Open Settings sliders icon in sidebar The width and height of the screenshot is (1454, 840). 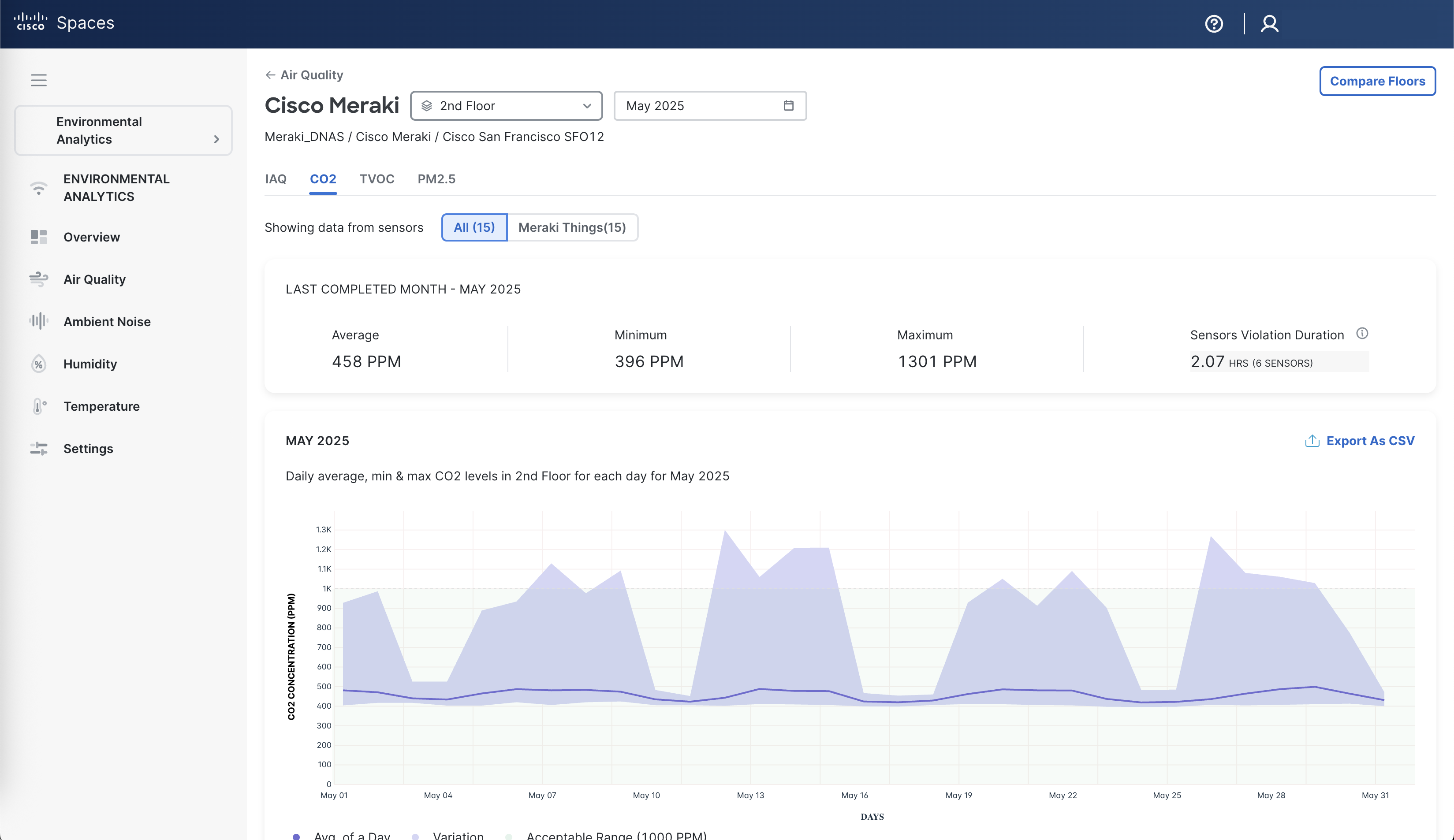click(x=39, y=449)
